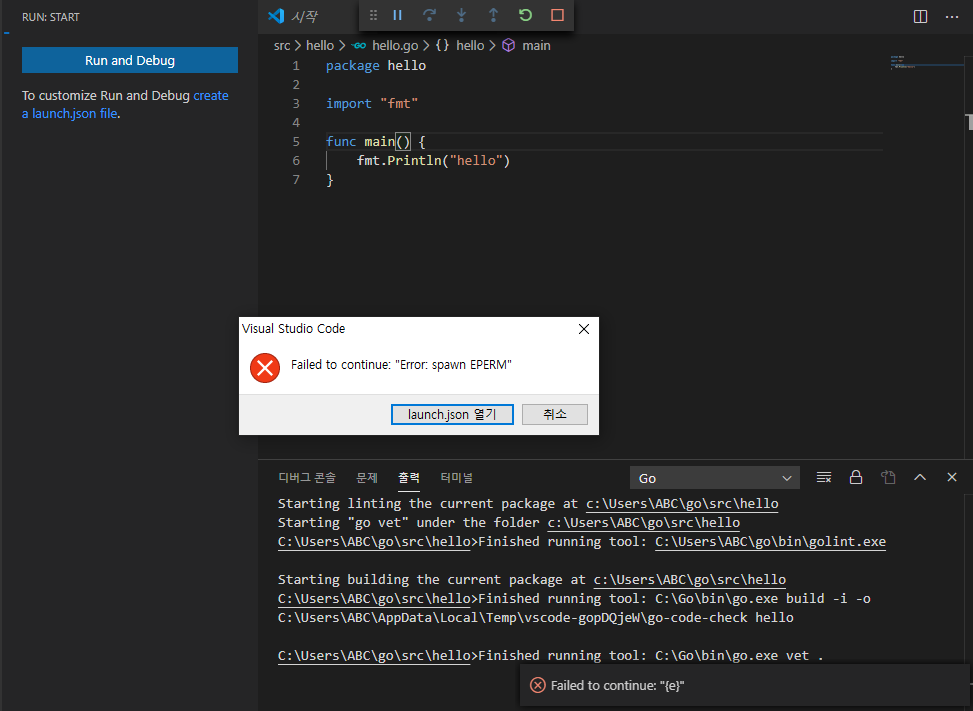Image resolution: width=973 pixels, height=711 pixels.
Task: Click the Run and Debug button
Action: pos(129,60)
